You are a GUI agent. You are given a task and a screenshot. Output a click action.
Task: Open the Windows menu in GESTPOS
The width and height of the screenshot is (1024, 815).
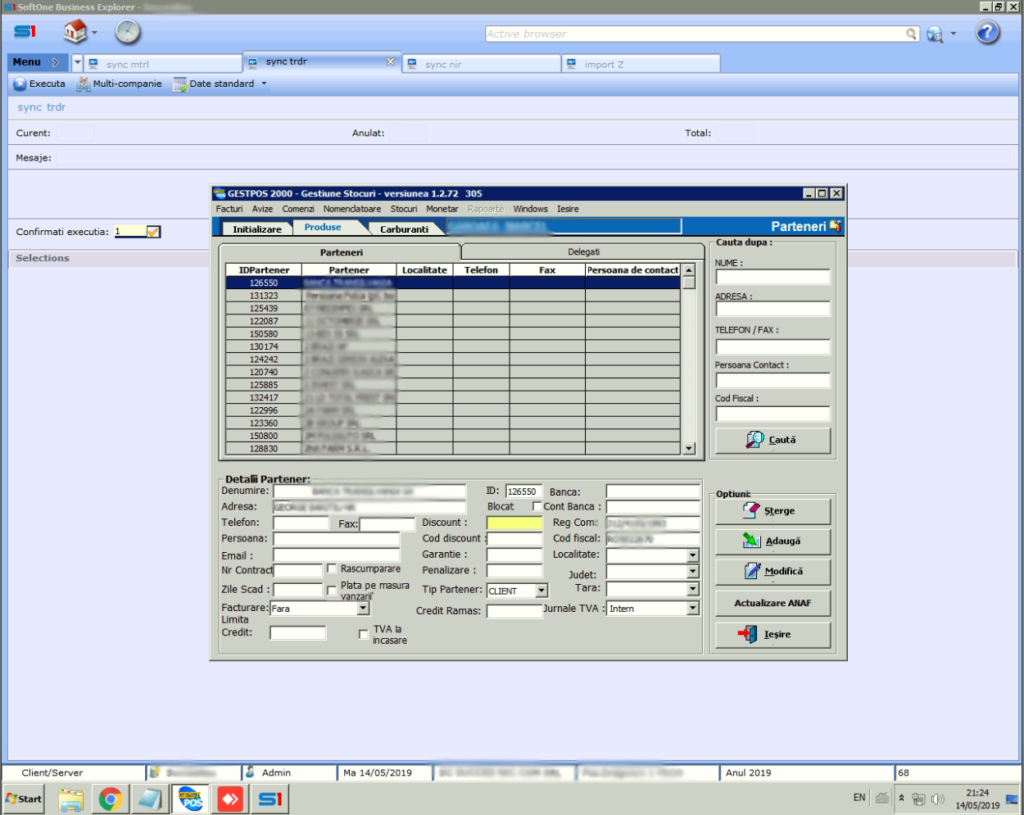point(530,209)
